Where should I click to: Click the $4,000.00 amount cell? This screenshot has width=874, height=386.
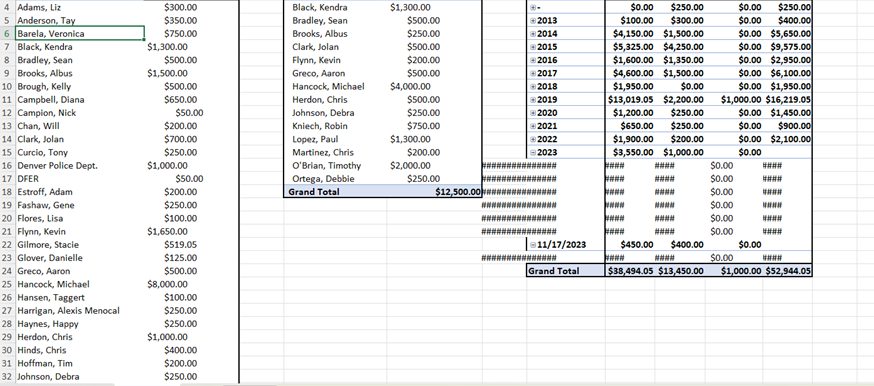tap(434, 86)
